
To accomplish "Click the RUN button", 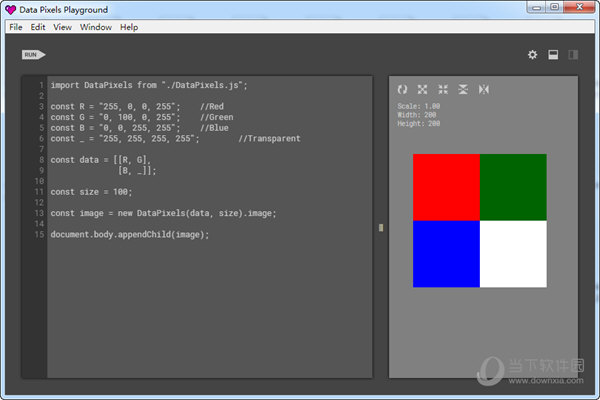I will (x=33, y=54).
